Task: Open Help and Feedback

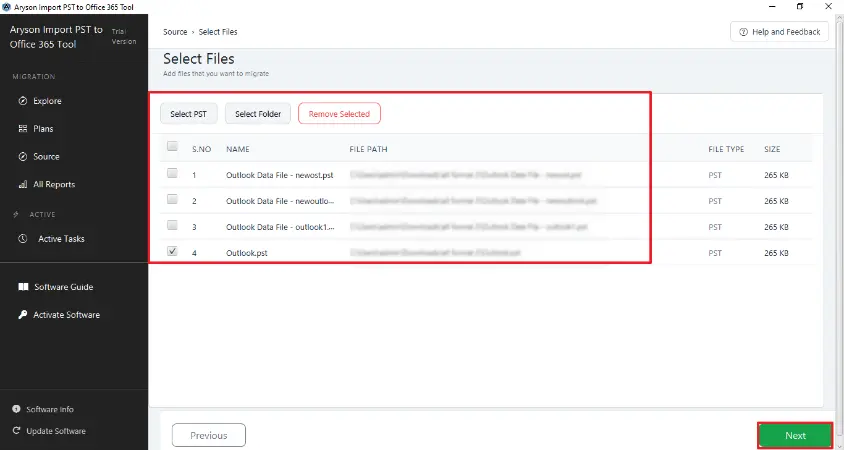Action: tap(779, 32)
